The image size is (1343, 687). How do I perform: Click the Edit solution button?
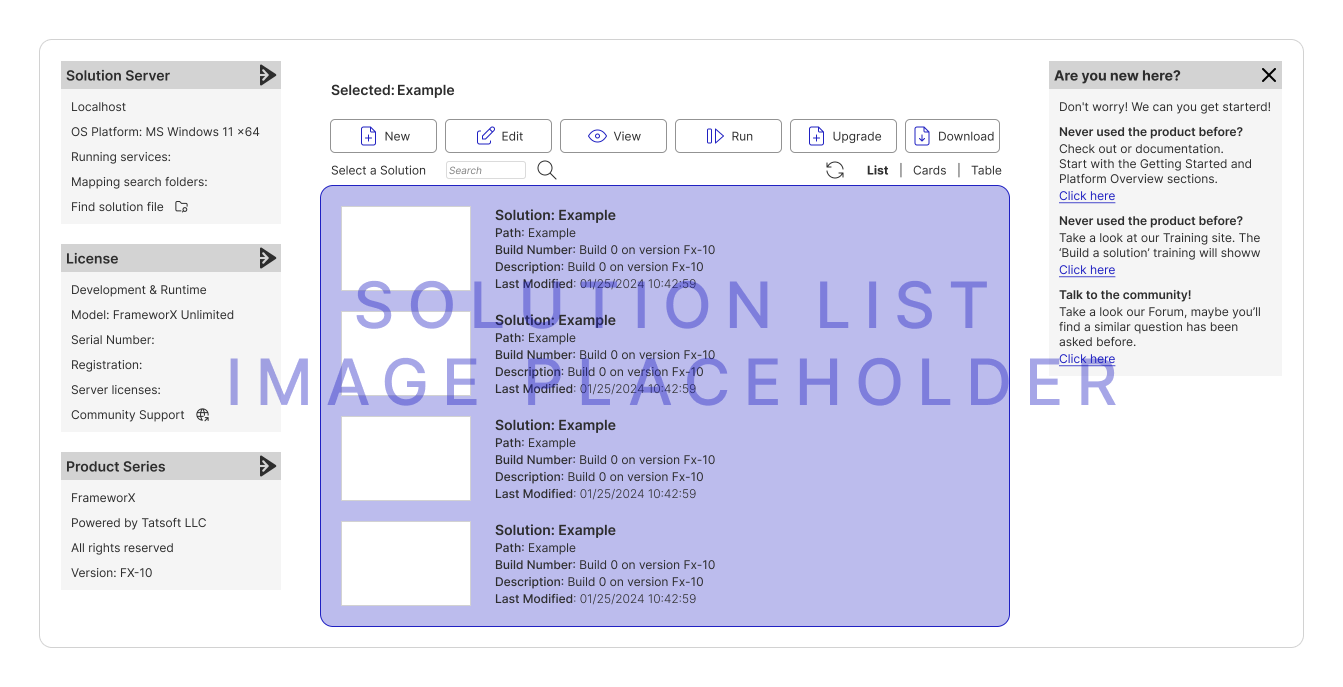pyautogui.click(x=498, y=136)
